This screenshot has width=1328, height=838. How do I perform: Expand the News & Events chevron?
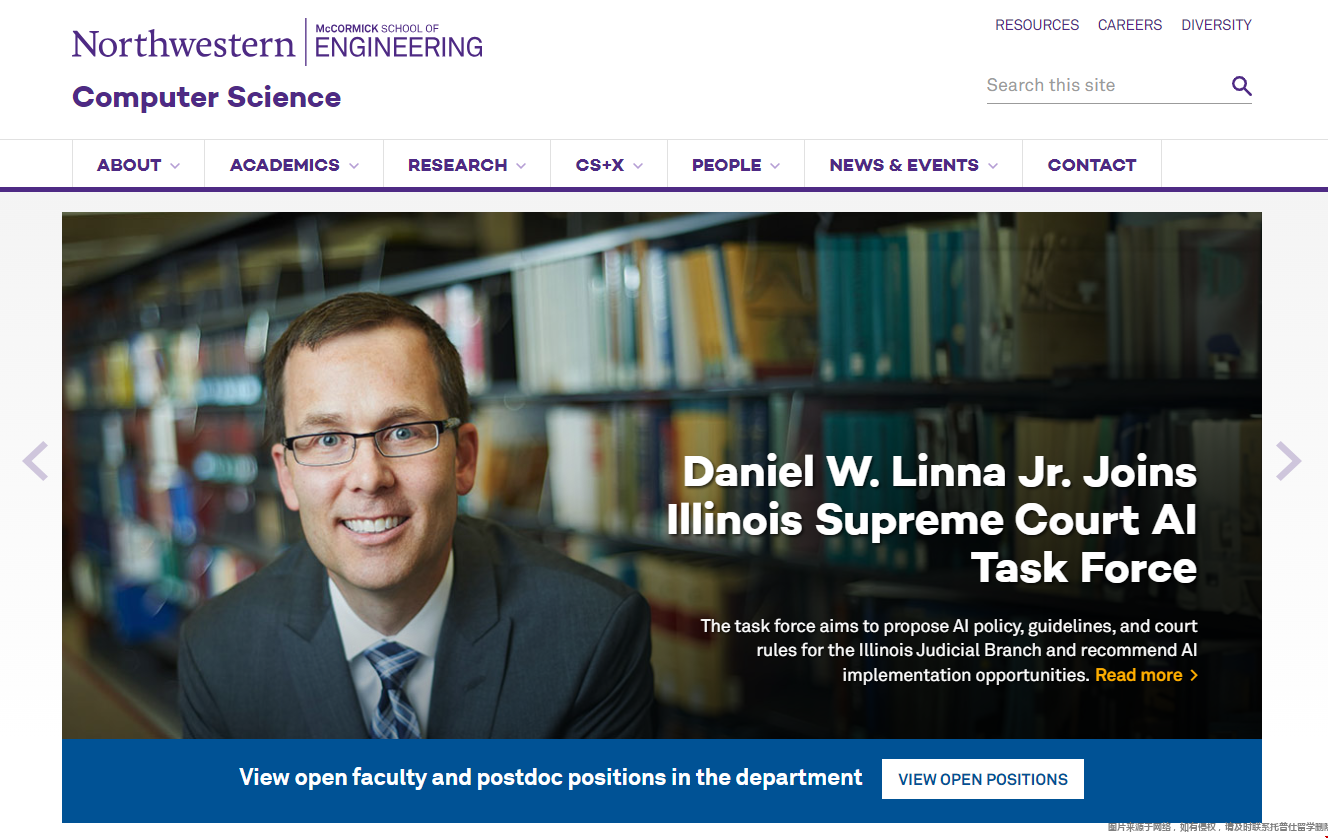[992, 166]
